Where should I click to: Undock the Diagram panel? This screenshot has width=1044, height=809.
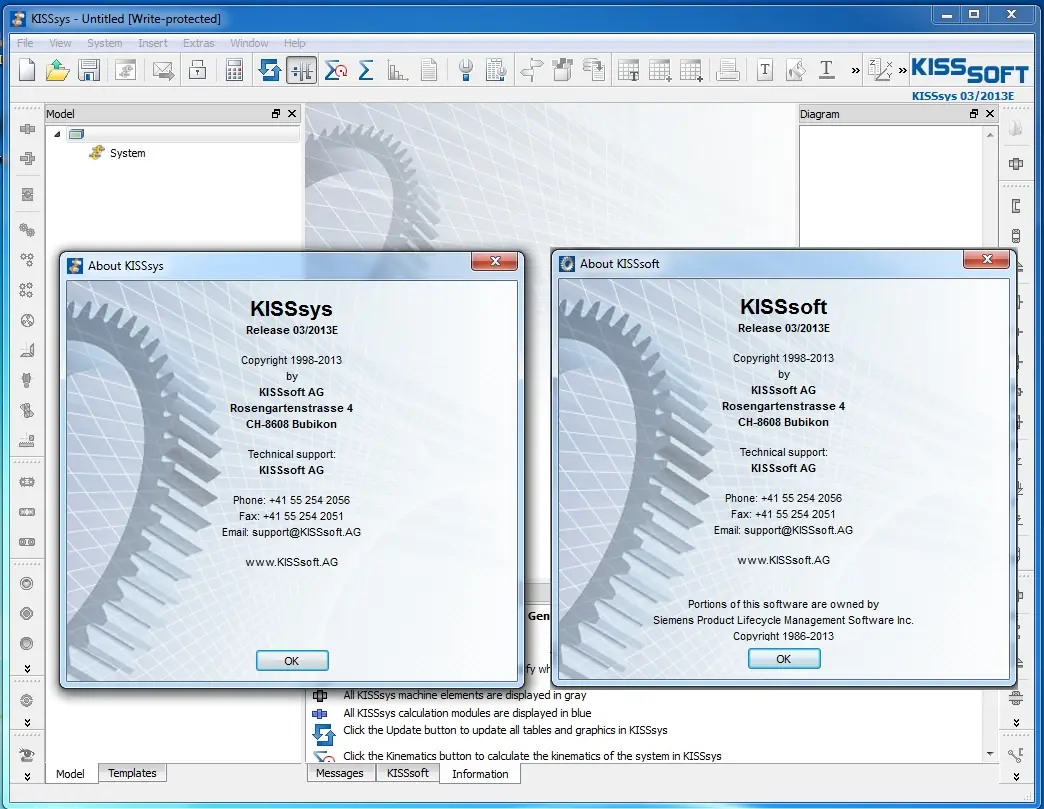pyautogui.click(x=974, y=114)
